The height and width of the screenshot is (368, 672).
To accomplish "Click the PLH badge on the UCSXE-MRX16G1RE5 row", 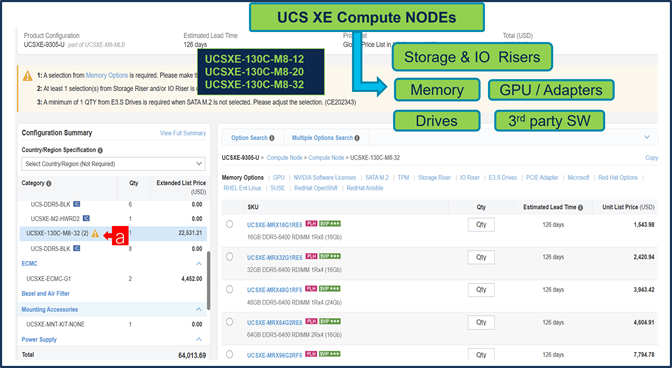I will click(311, 224).
